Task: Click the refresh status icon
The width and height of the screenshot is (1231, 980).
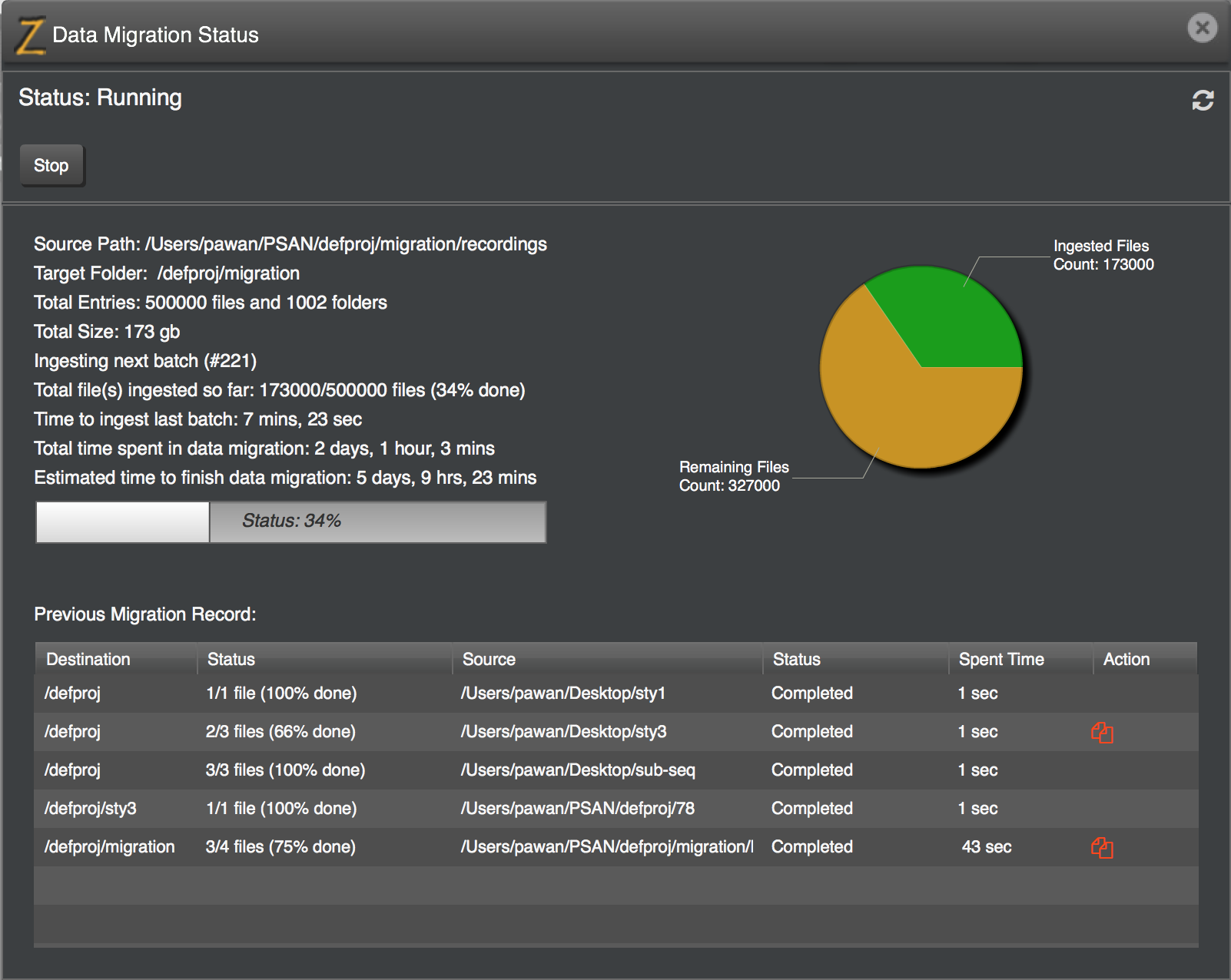Action: [x=1203, y=100]
